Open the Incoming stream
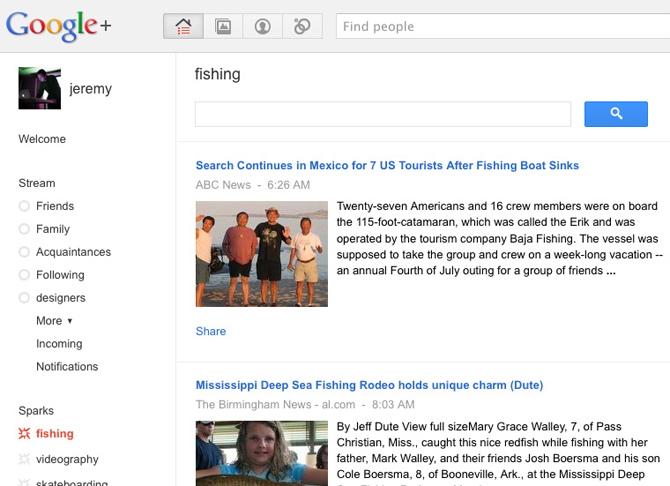Viewport: 670px width, 486px height. click(x=59, y=344)
